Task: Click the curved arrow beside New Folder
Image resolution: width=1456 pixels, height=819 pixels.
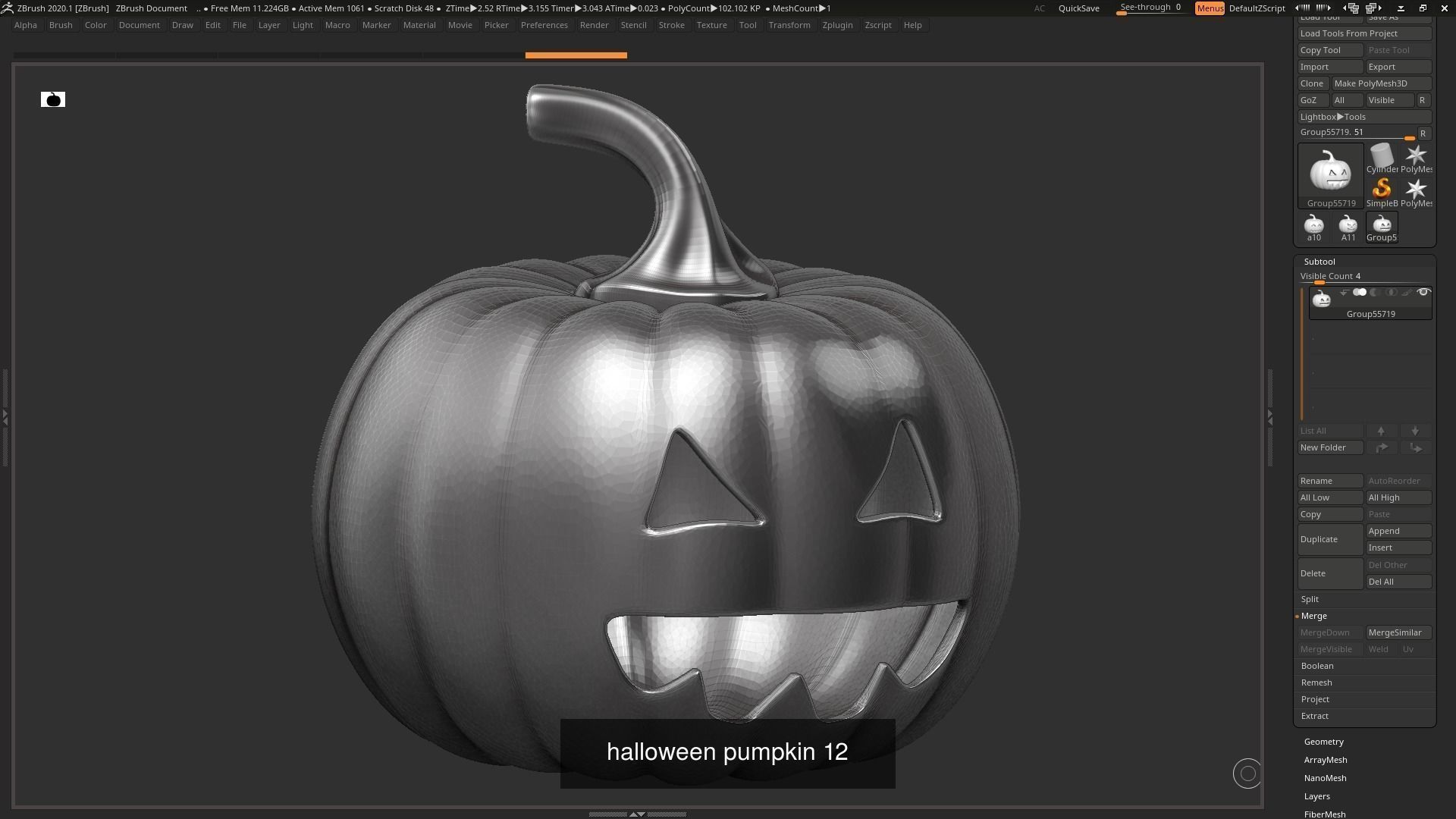Action: (1381, 447)
